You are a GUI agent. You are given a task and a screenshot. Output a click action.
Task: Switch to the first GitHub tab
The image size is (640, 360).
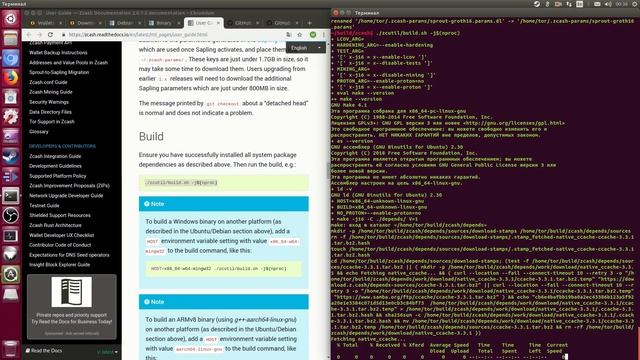click(x=242, y=23)
